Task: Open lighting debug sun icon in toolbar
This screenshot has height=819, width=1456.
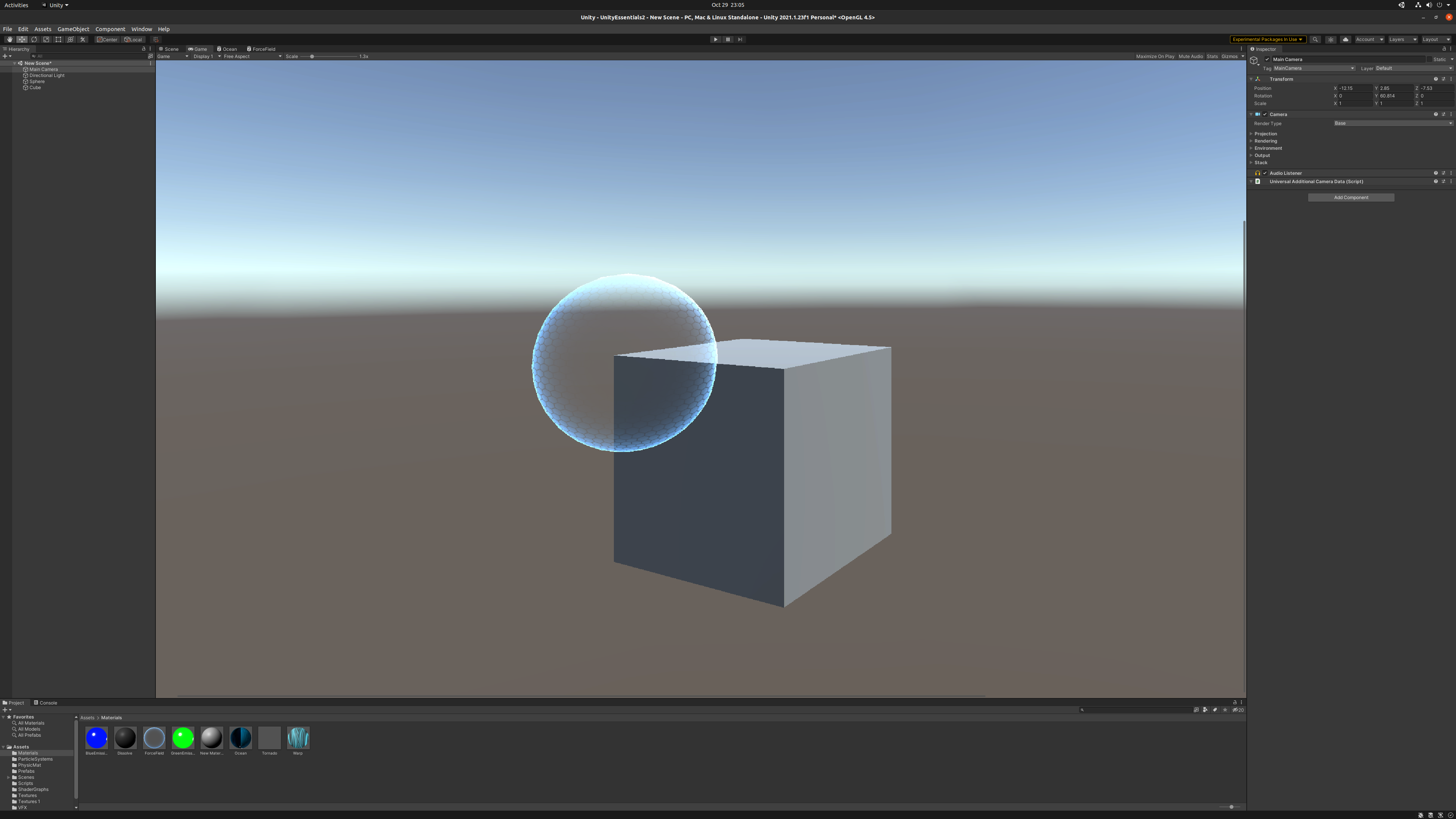Action: point(1330,39)
